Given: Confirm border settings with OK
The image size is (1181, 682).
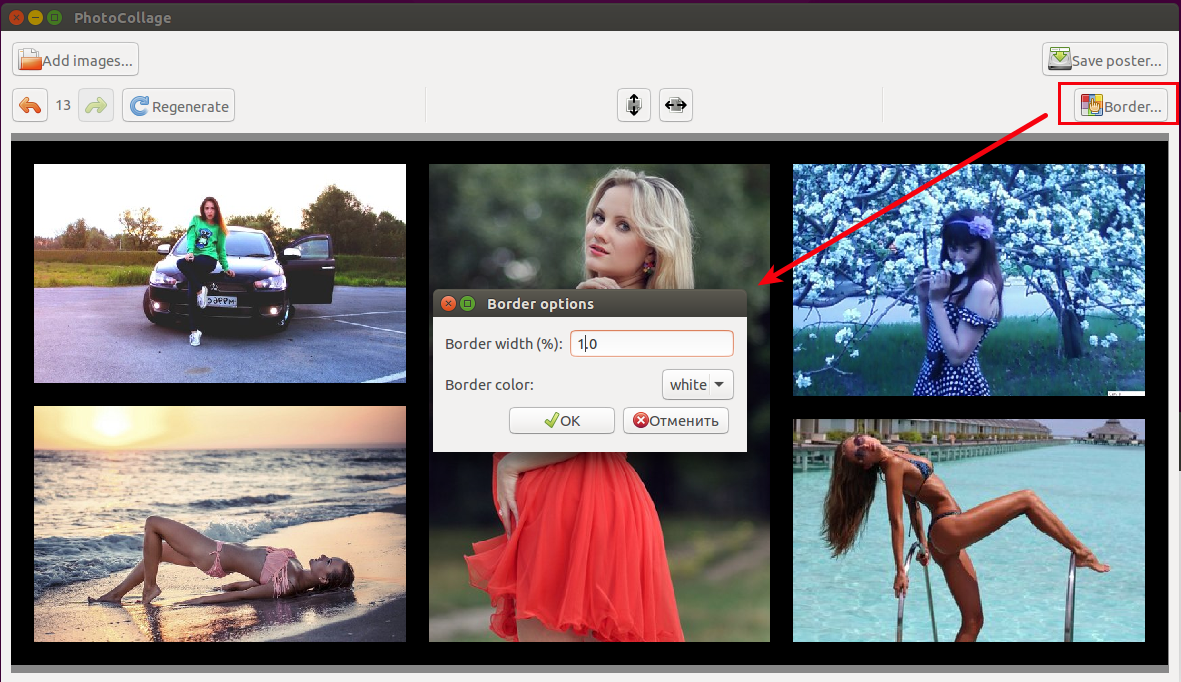Looking at the screenshot, I should coord(562,421).
